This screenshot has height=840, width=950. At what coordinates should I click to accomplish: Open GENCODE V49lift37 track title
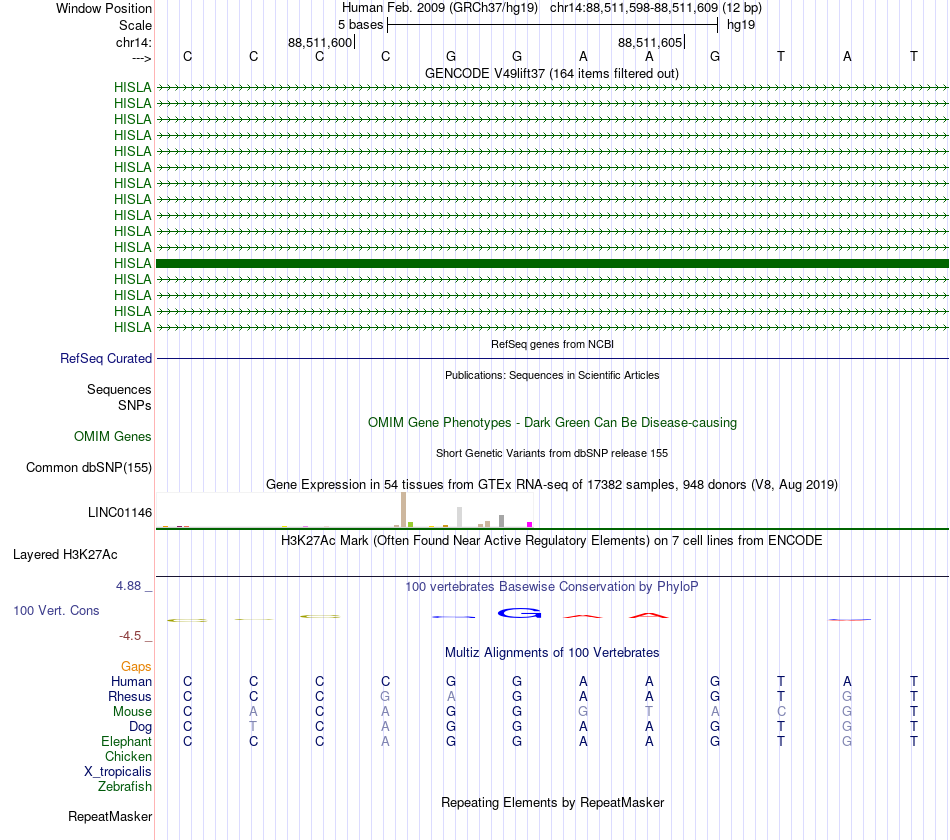pyautogui.click(x=551, y=73)
